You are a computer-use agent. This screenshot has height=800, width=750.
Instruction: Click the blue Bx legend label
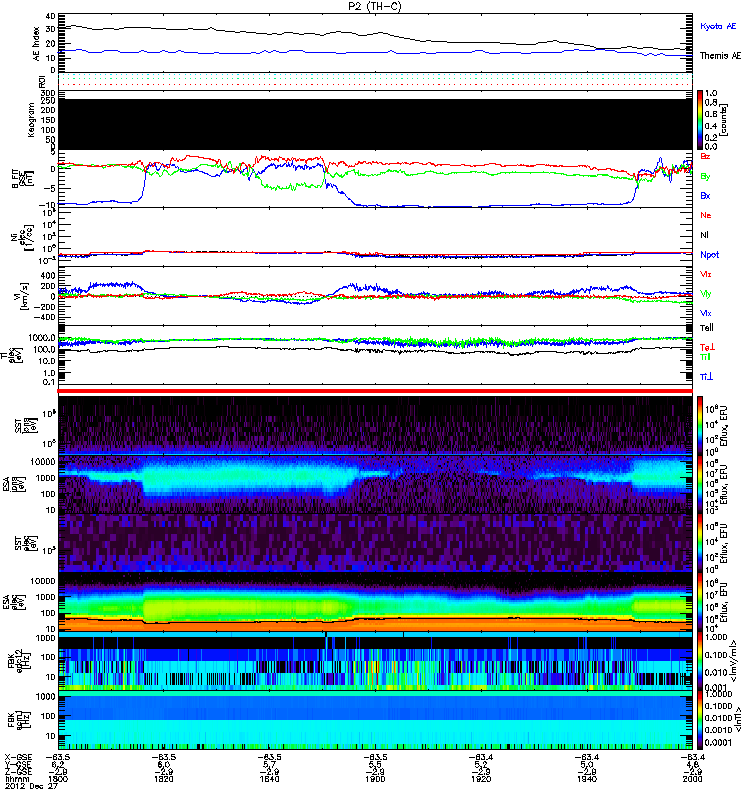tap(705, 195)
